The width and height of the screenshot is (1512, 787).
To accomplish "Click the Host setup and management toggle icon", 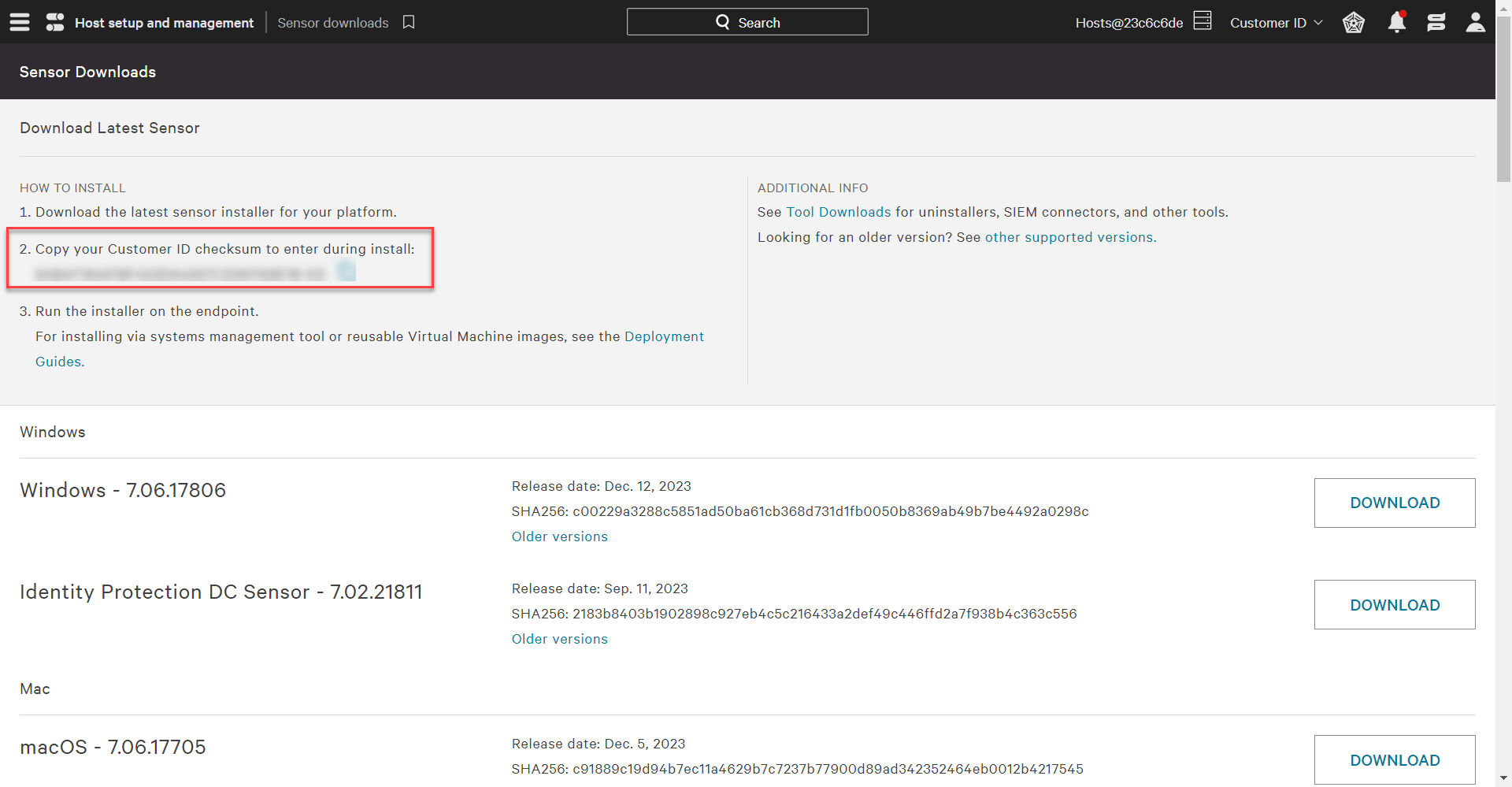I will point(55,22).
